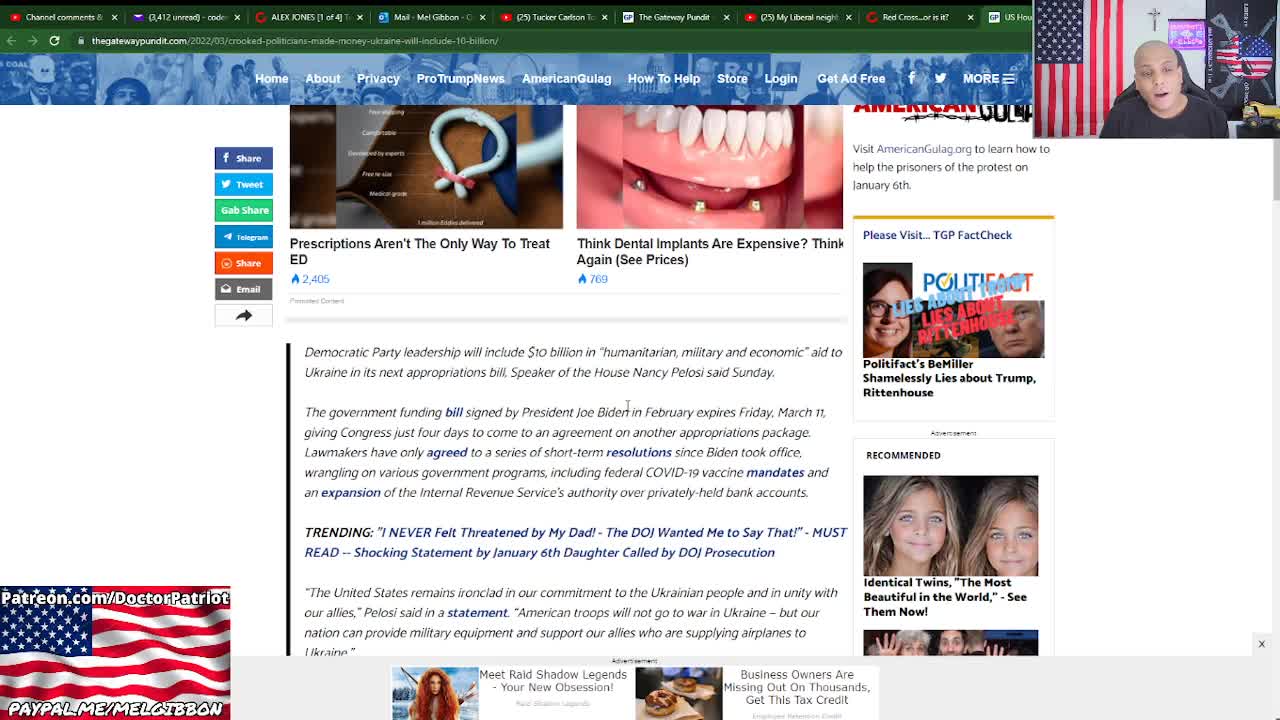Open the About page in the site nav
The width and height of the screenshot is (1280, 720).
[x=322, y=79]
